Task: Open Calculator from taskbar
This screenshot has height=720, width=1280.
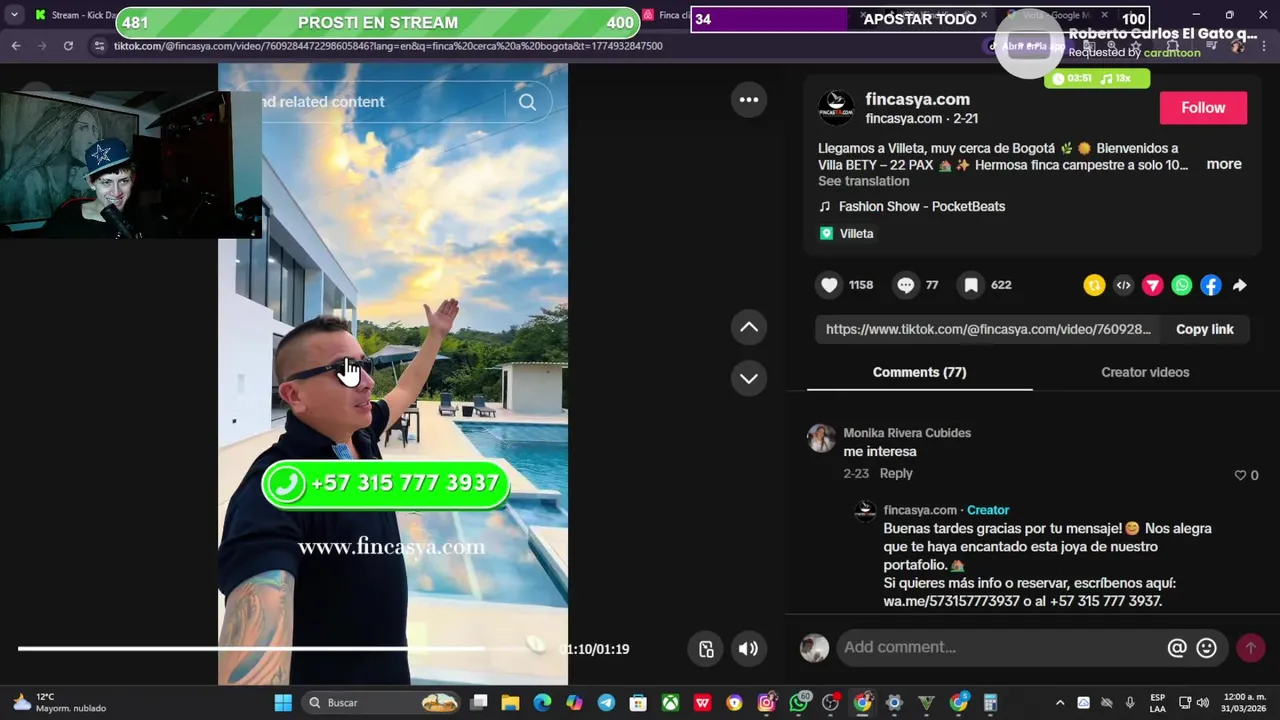Action: coord(990,703)
